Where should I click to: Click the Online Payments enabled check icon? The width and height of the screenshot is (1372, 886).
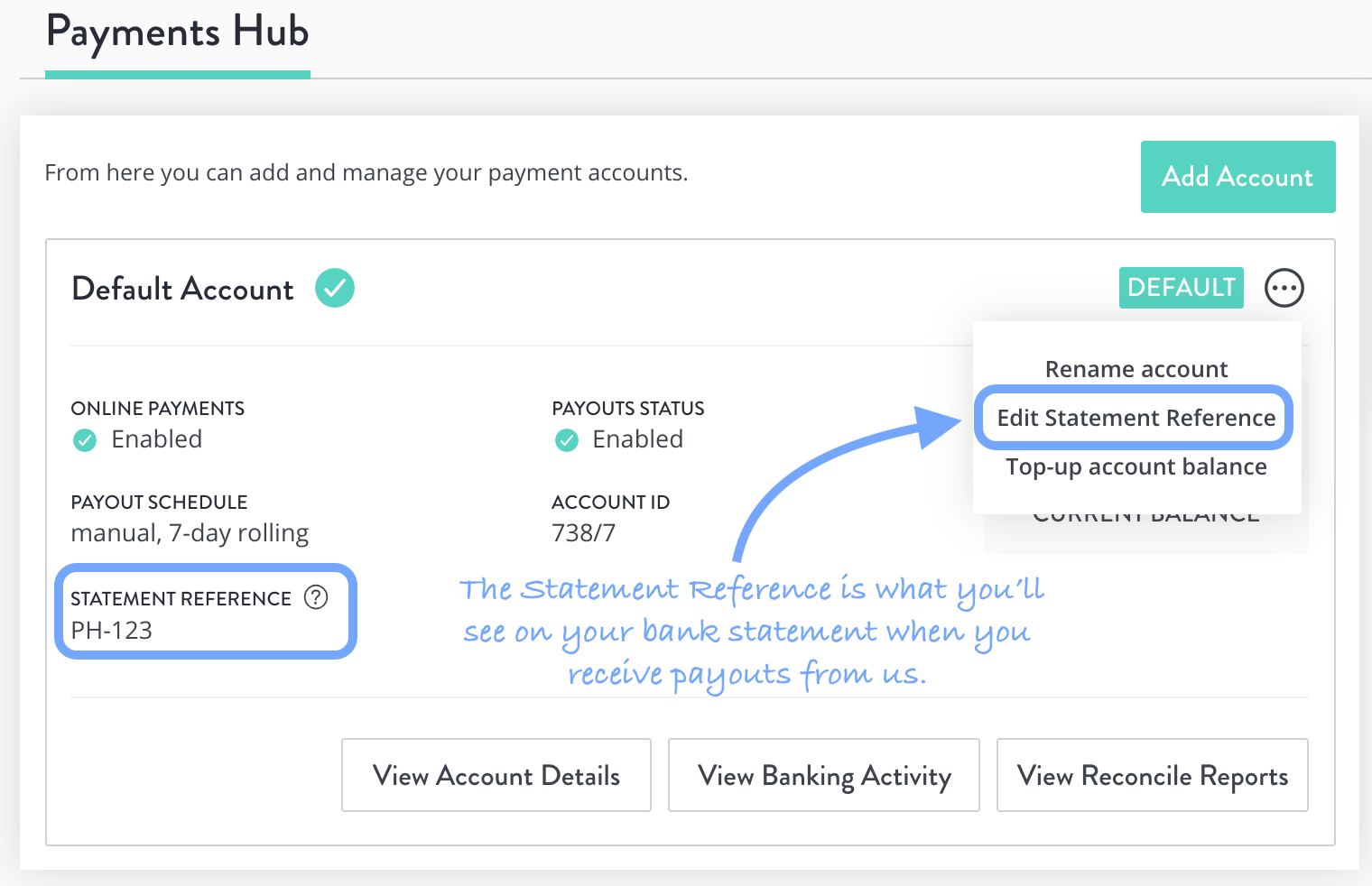pos(85,440)
